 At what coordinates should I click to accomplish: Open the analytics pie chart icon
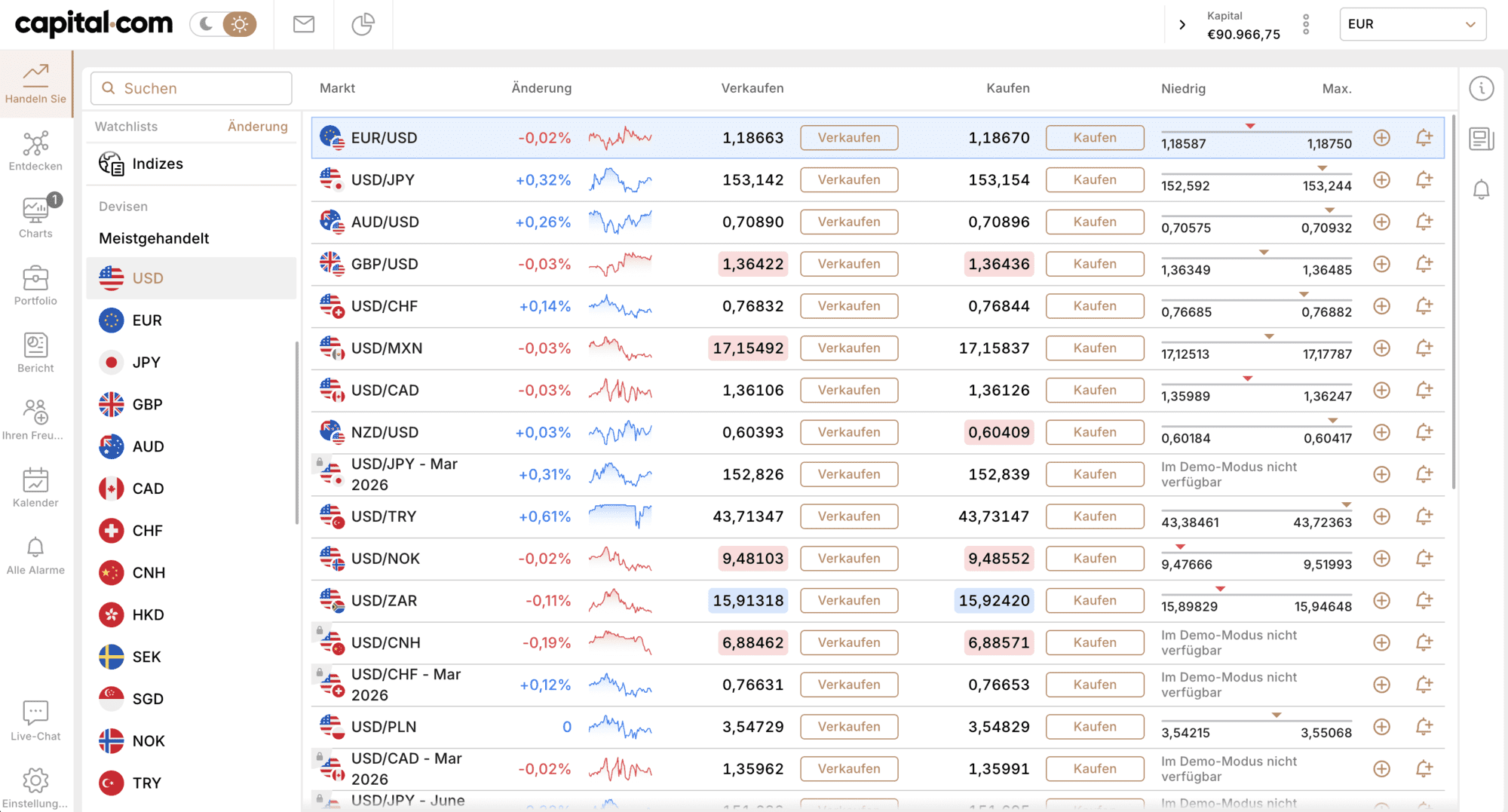363,23
